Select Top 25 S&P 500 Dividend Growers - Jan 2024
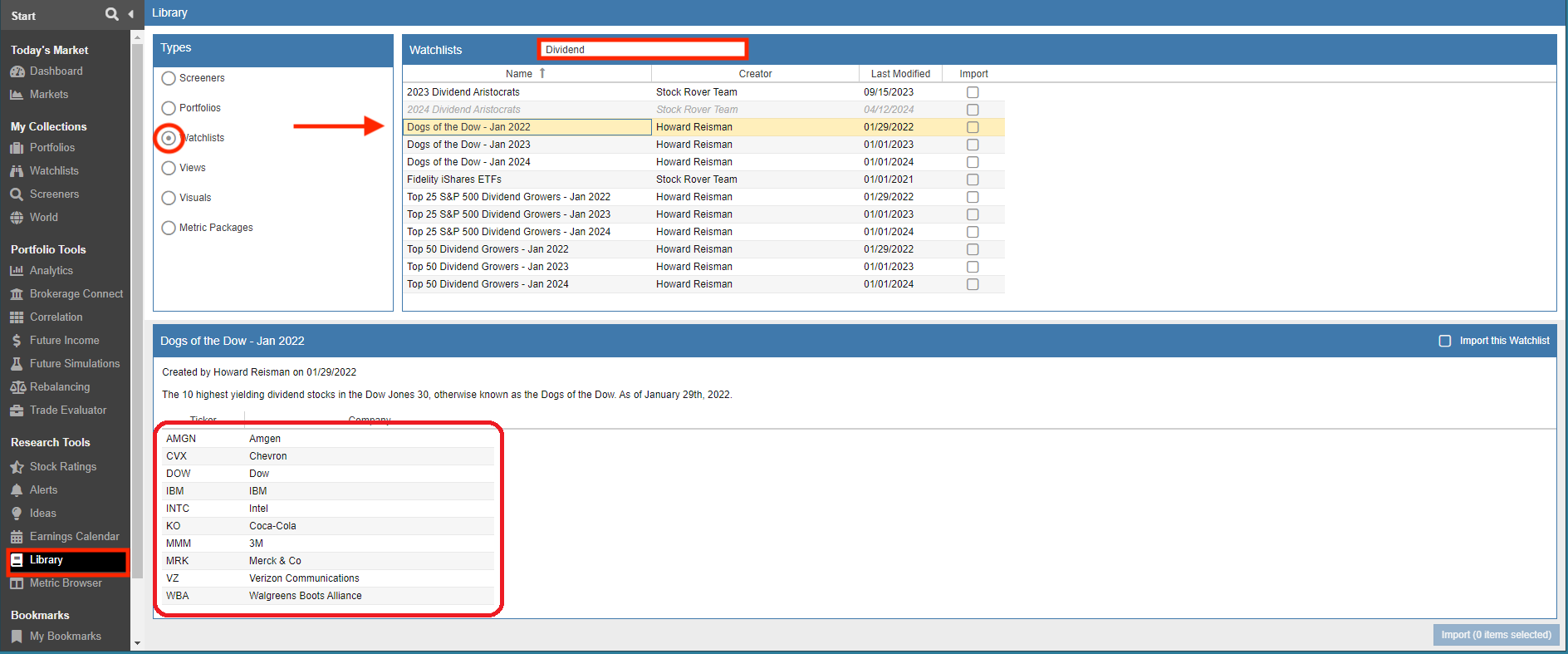The width and height of the screenshot is (1568, 654). click(703, 232)
